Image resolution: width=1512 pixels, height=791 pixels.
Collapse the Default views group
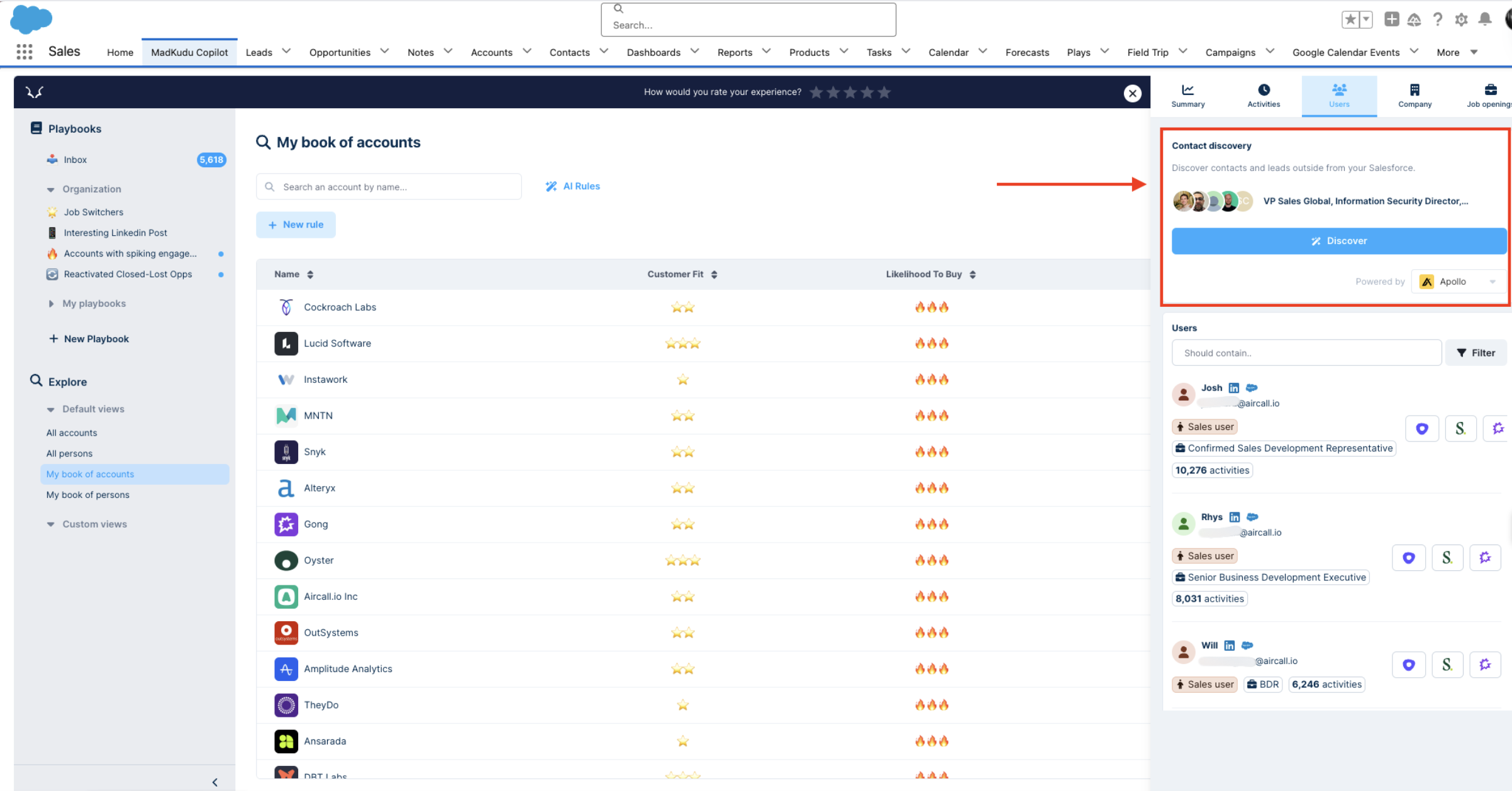point(50,409)
